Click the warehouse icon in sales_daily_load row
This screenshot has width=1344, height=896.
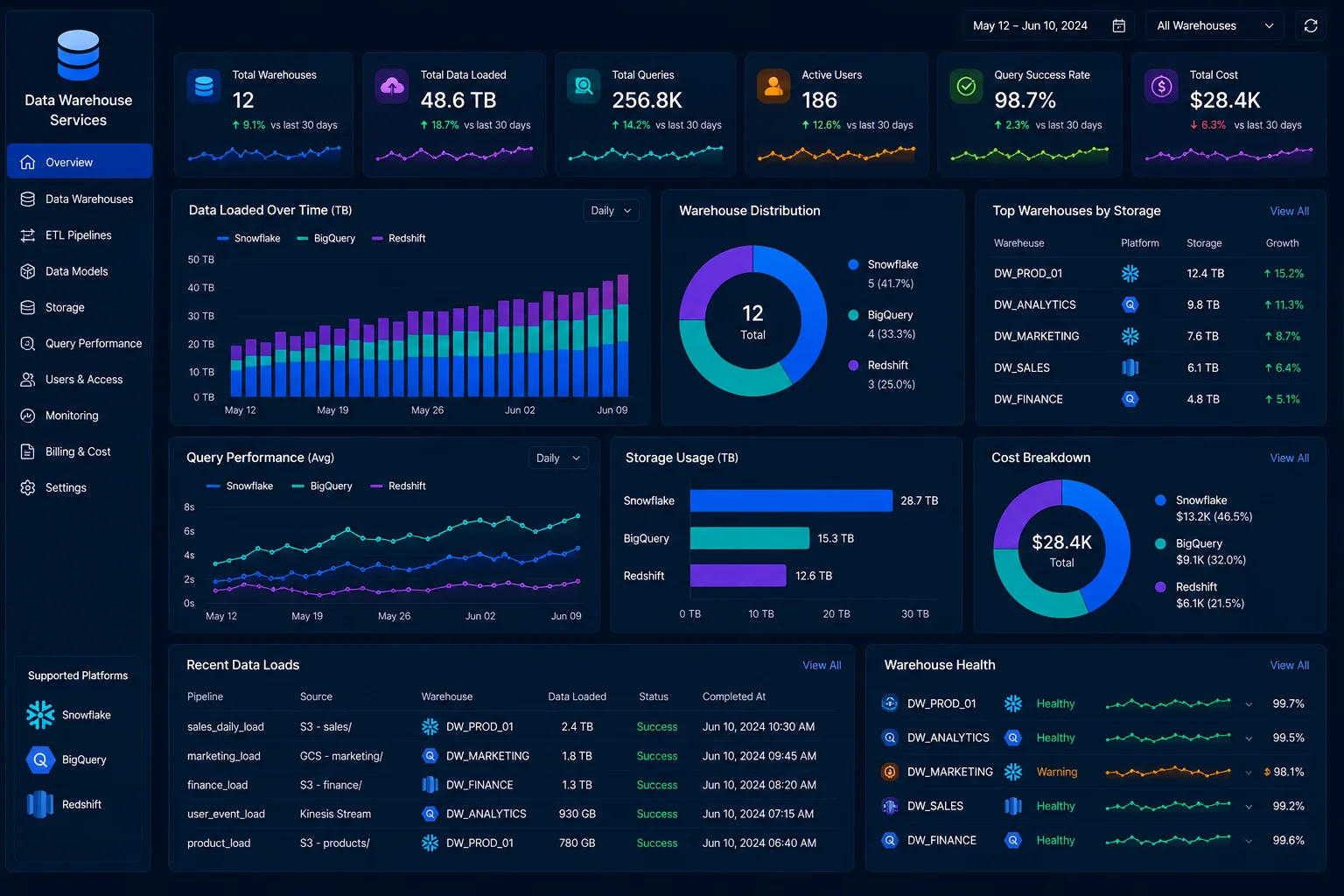point(430,726)
